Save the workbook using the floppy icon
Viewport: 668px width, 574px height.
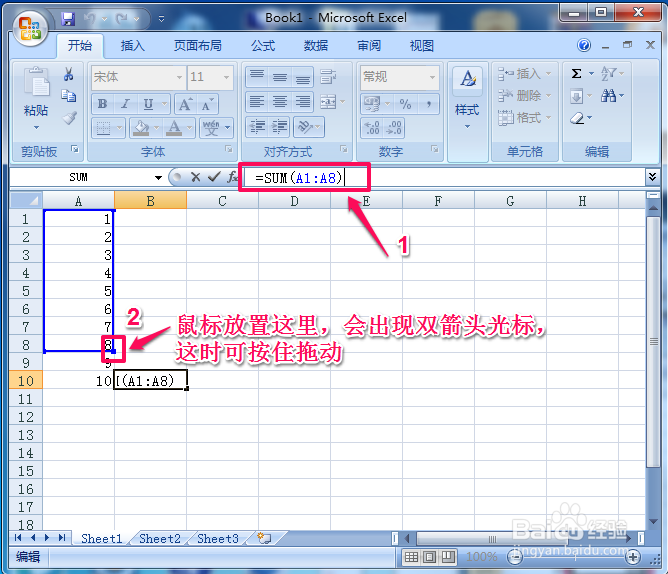(x=68, y=19)
